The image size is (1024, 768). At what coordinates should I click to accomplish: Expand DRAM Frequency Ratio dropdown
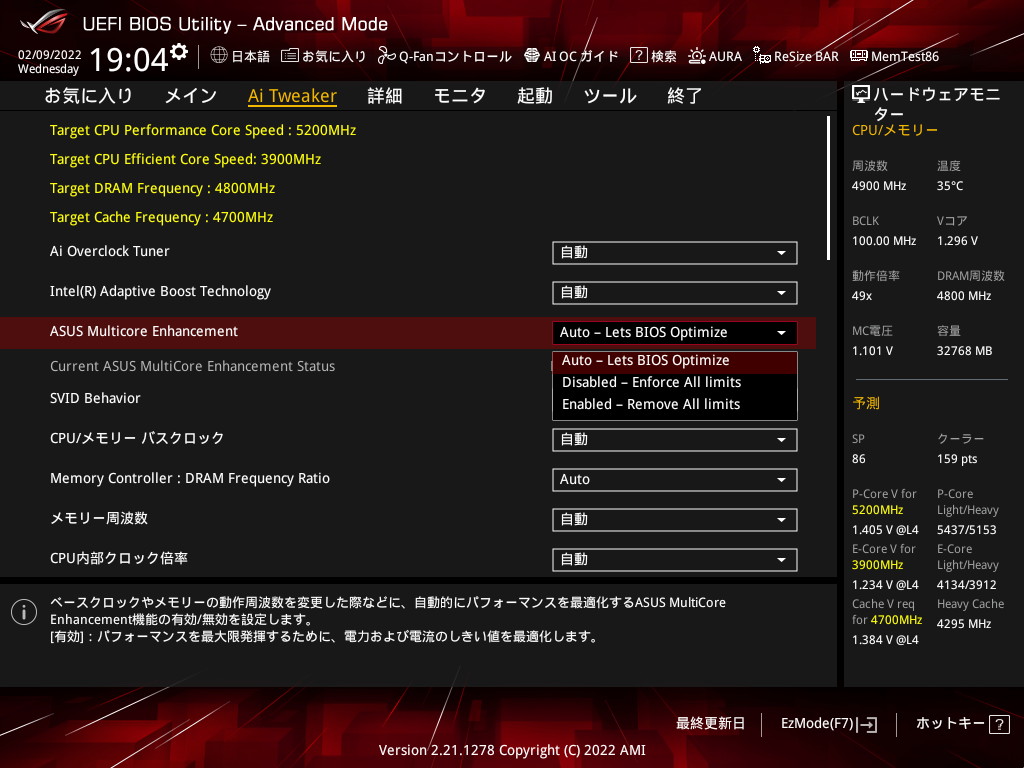pyautogui.click(x=675, y=479)
